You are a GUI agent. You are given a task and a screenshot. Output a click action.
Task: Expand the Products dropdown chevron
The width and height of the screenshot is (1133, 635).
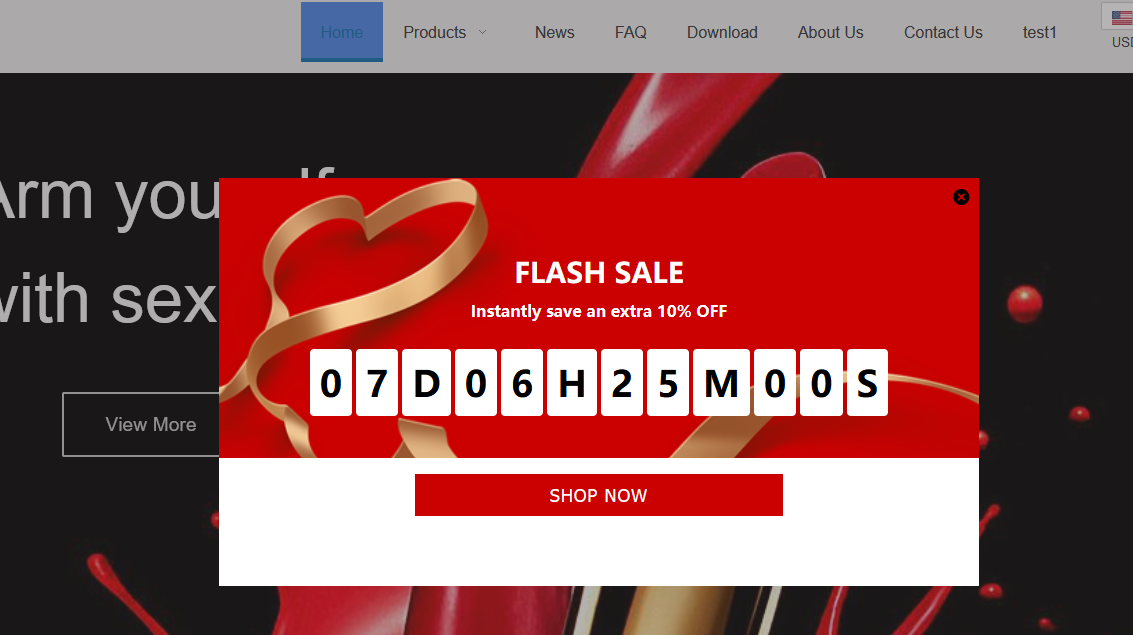tap(483, 33)
